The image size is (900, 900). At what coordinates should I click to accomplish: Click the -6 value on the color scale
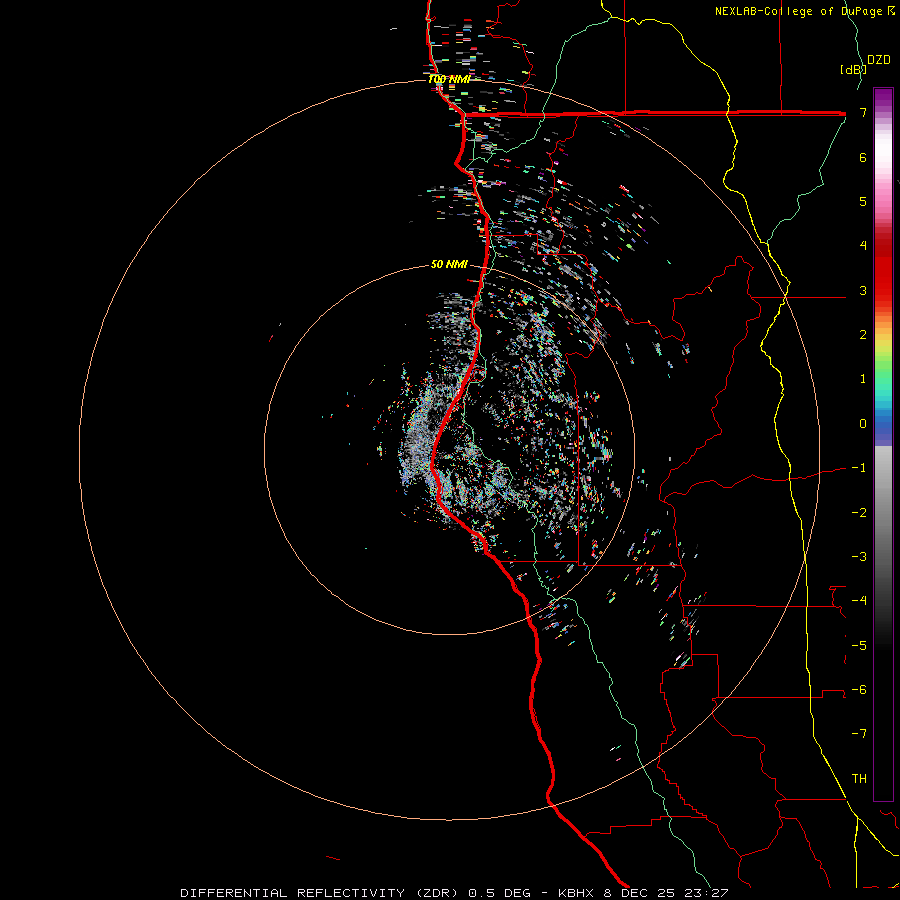click(x=859, y=690)
